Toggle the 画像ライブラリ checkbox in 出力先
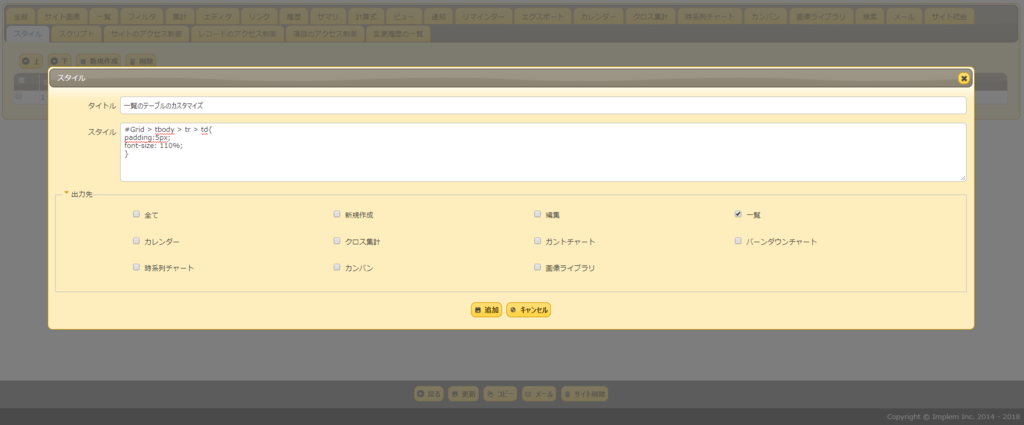This screenshot has height=425, width=1024. [537, 267]
